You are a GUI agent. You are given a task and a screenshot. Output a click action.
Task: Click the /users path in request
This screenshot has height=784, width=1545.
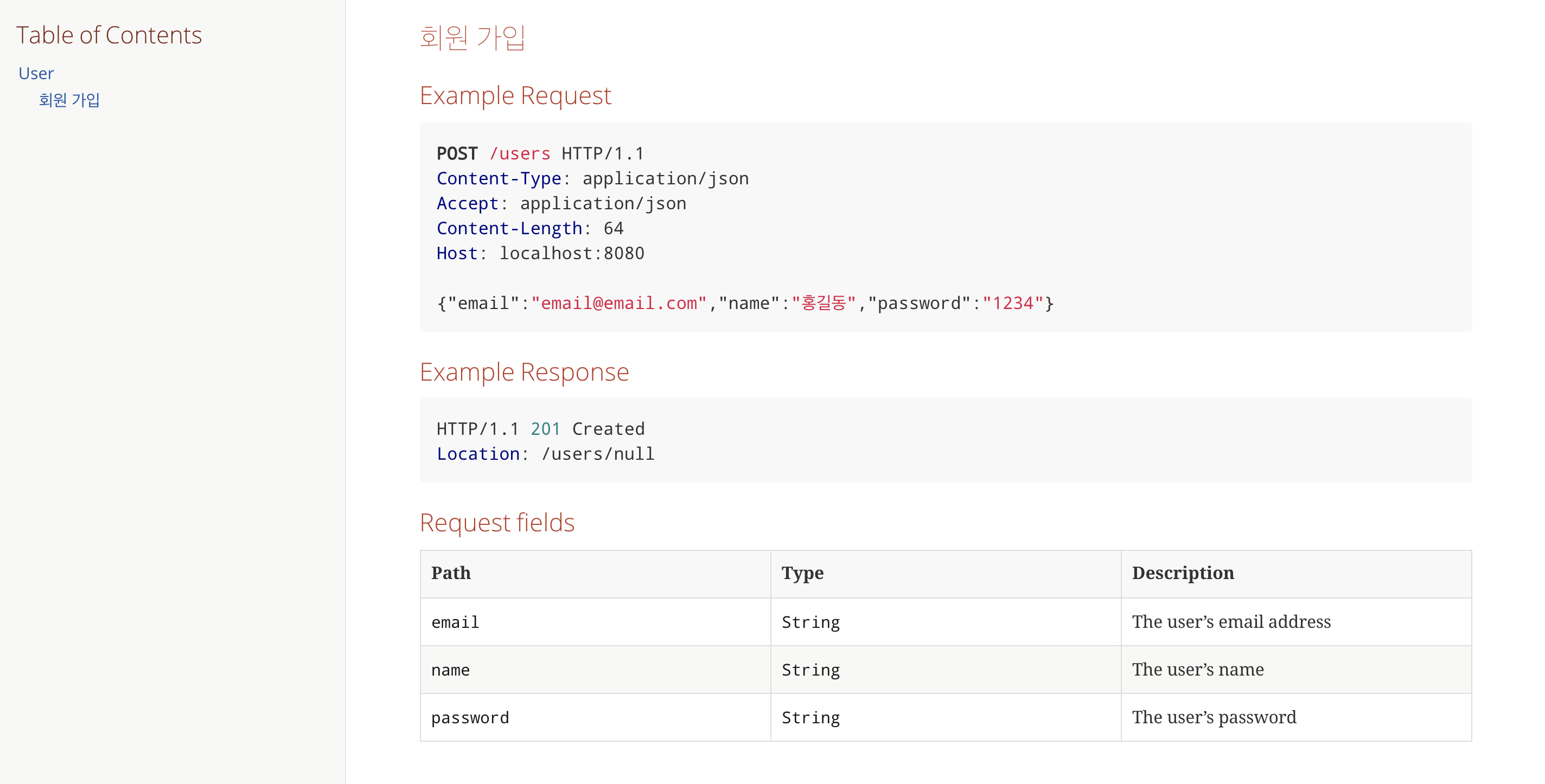[x=519, y=153]
